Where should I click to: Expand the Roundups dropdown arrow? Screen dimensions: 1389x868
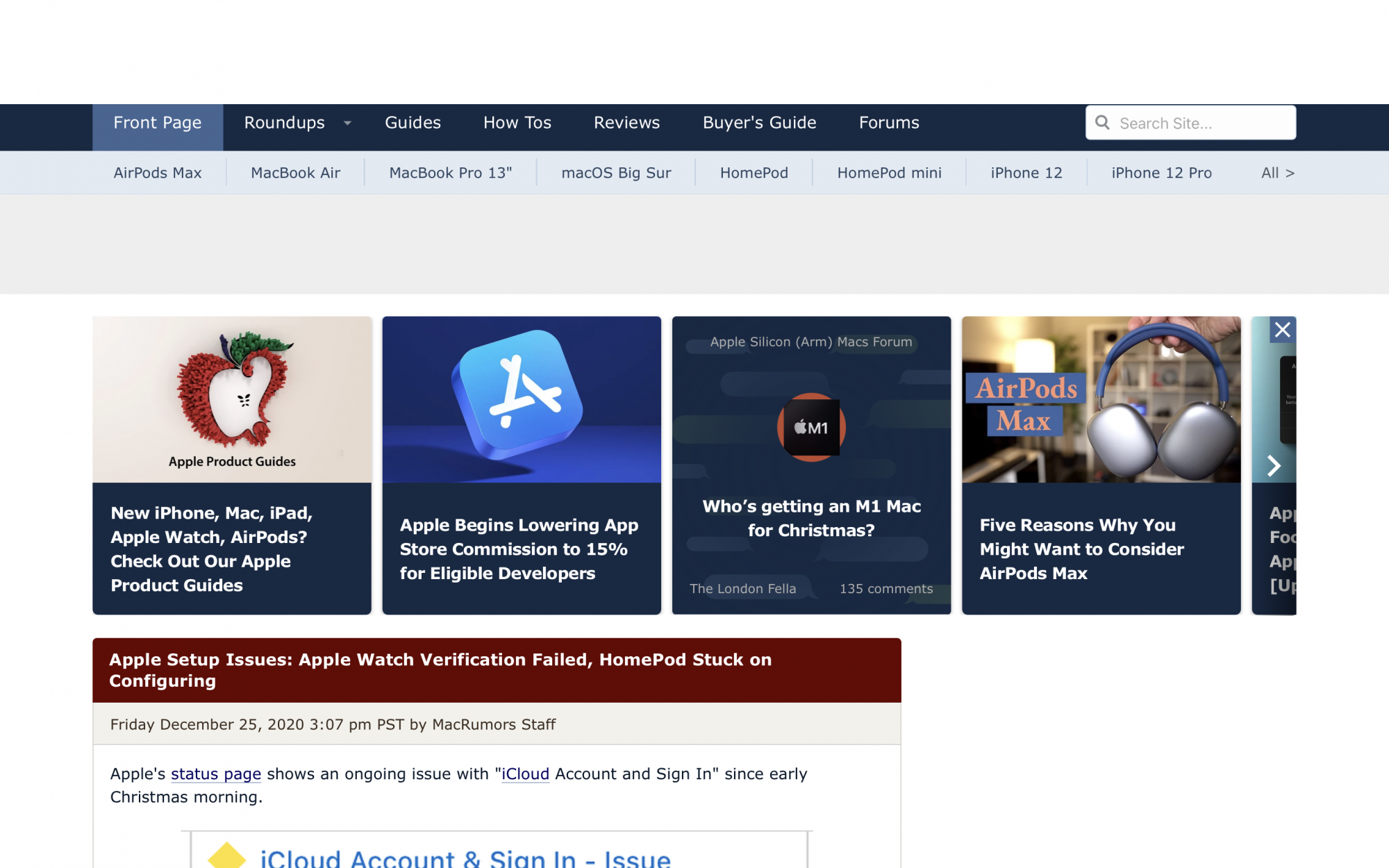pyautogui.click(x=347, y=124)
